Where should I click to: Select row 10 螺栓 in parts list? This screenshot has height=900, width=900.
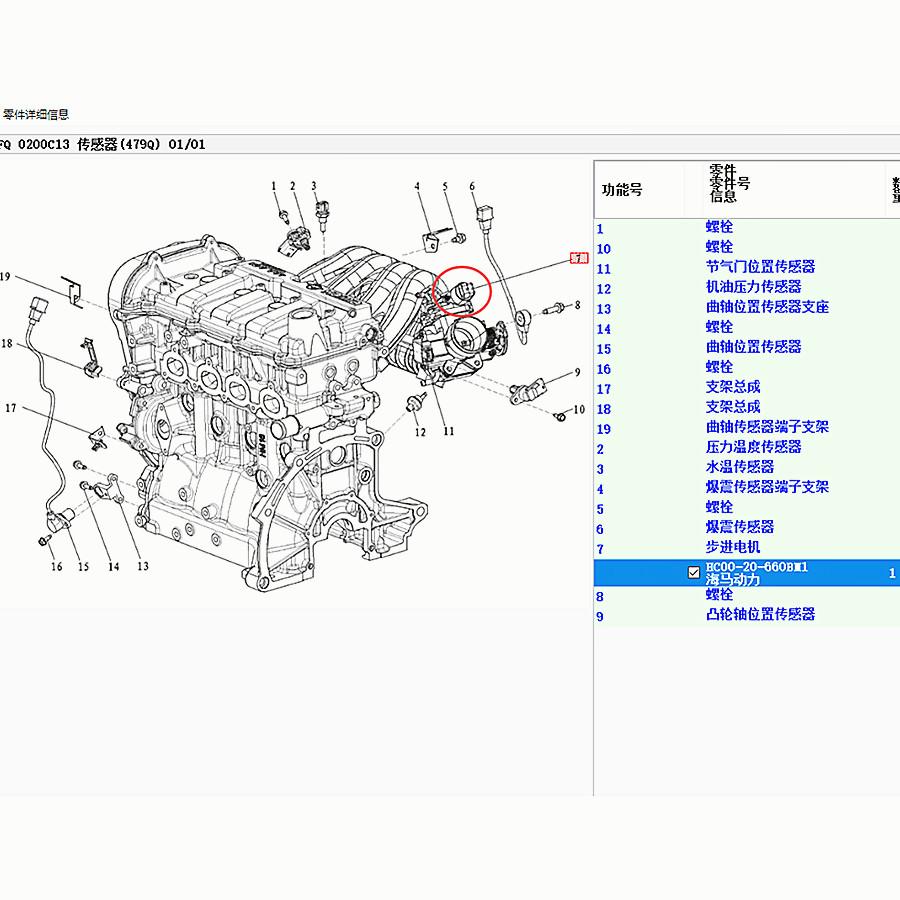(x=747, y=248)
